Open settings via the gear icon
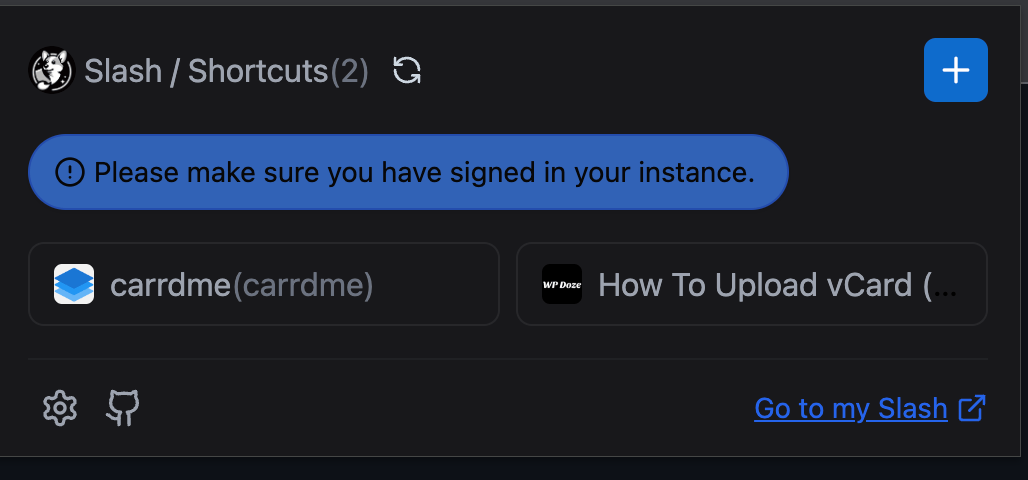This screenshot has width=1028, height=480. (60, 408)
